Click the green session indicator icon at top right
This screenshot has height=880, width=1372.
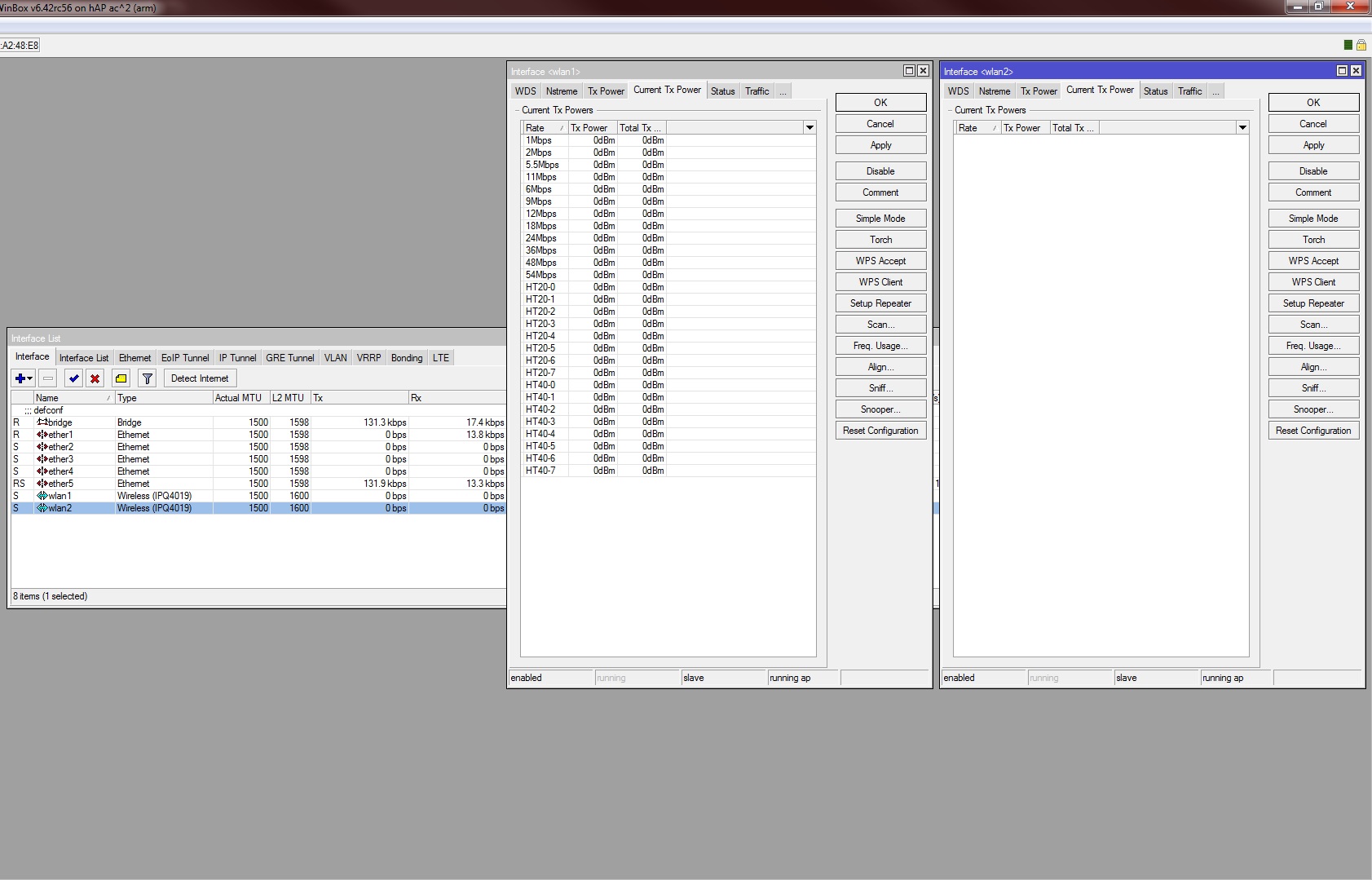click(1348, 45)
